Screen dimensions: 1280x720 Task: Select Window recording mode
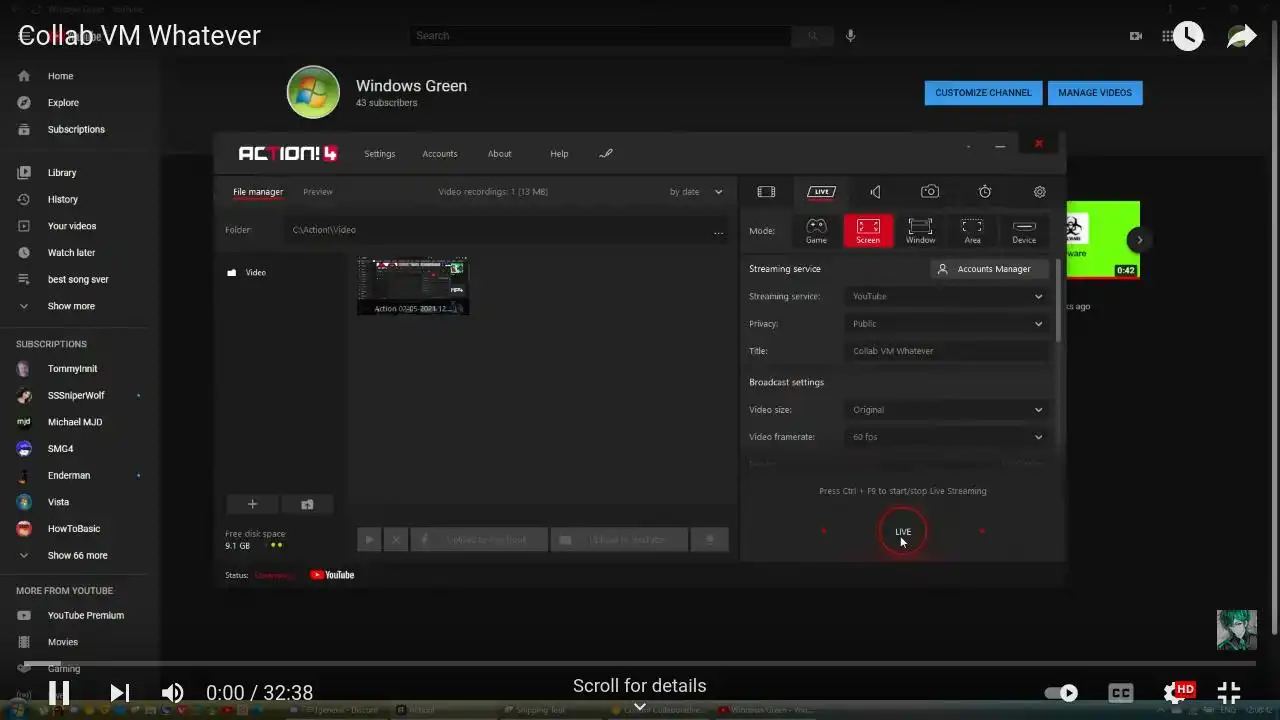(x=920, y=231)
